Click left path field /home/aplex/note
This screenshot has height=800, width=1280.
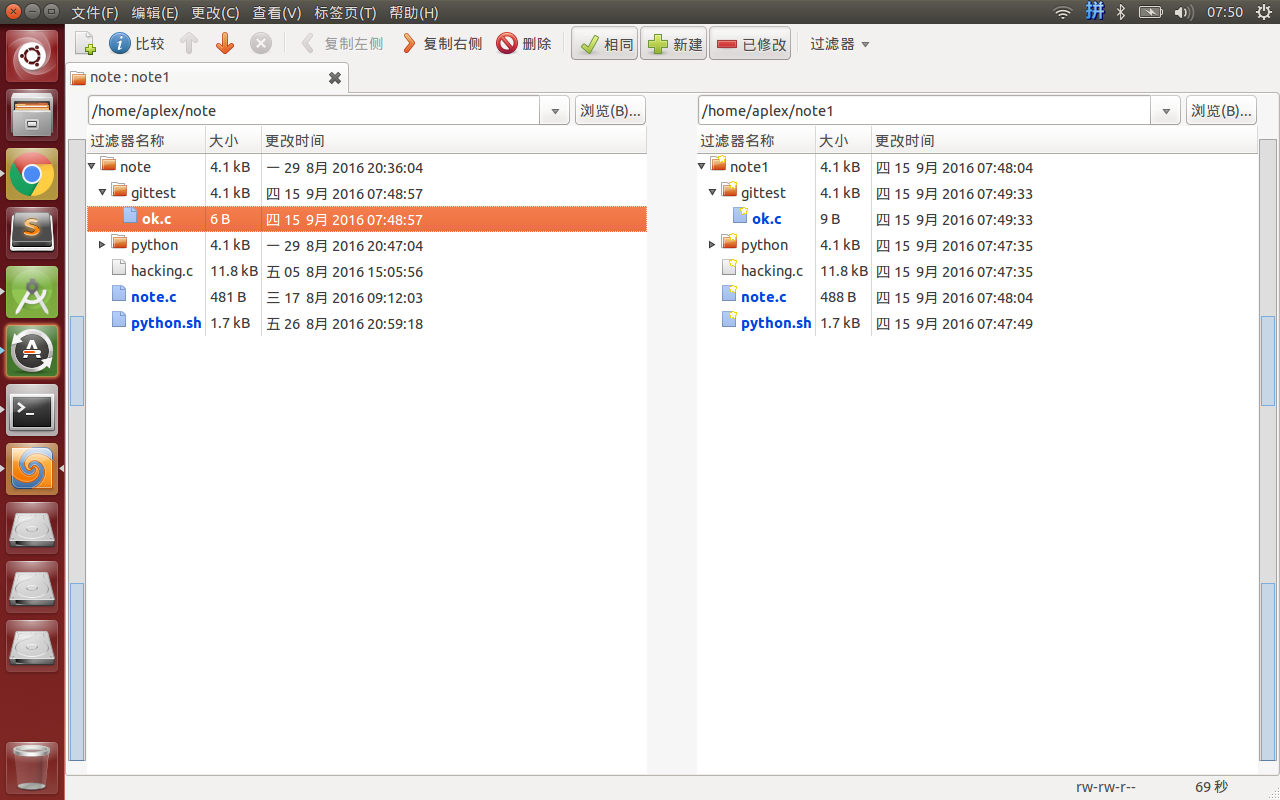[314, 110]
